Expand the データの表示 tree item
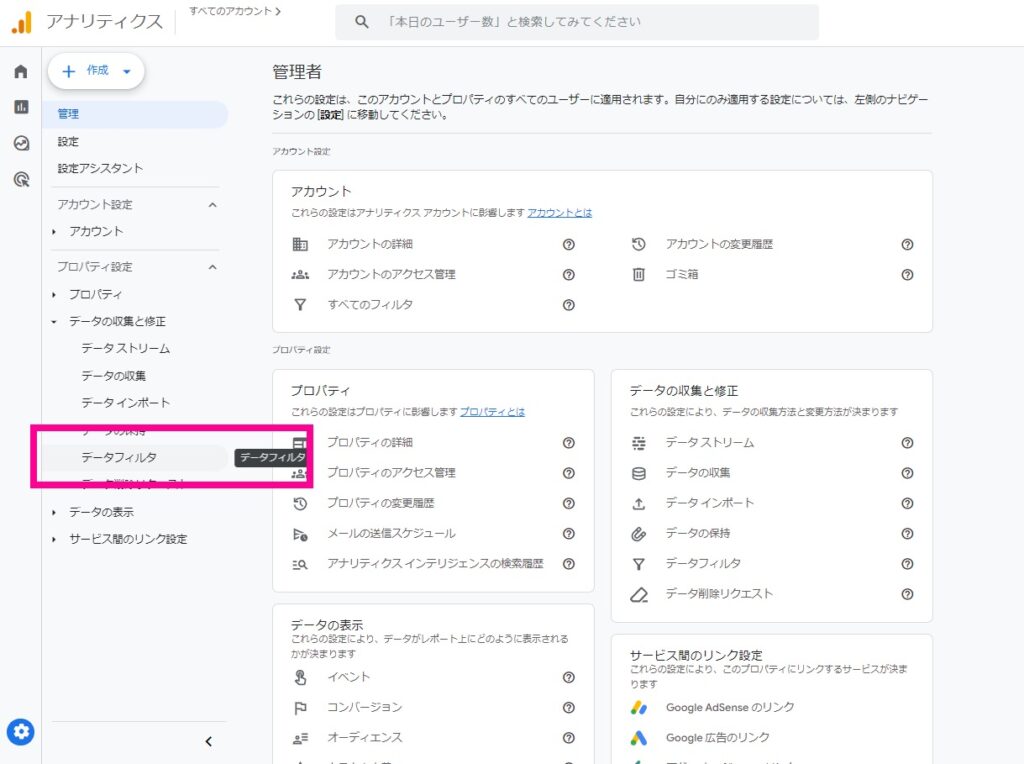Screen dimensions: 1024x764 tap(54, 512)
